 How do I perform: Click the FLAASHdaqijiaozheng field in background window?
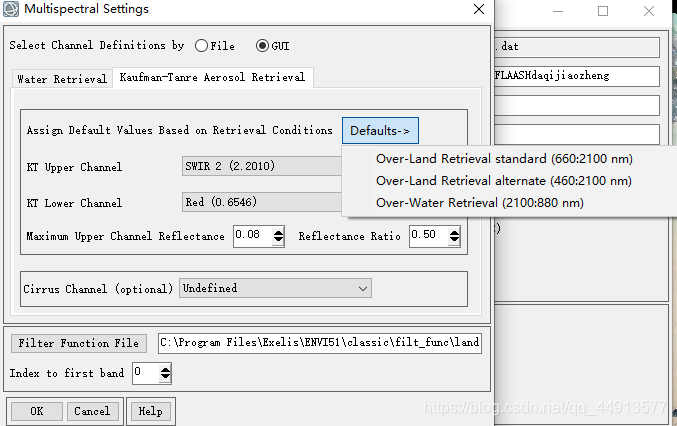[x=577, y=76]
